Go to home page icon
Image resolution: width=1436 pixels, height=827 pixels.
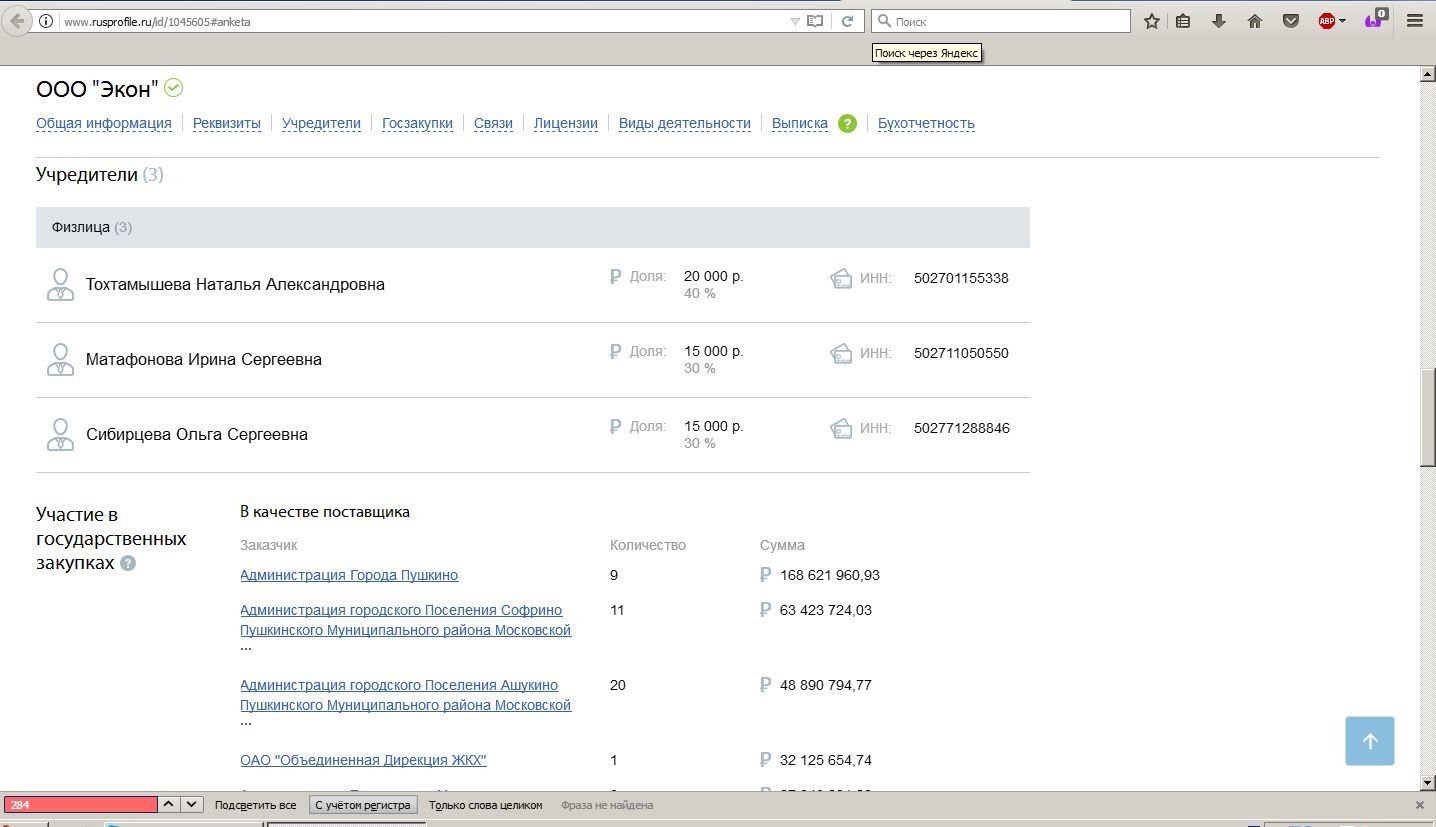[1255, 21]
